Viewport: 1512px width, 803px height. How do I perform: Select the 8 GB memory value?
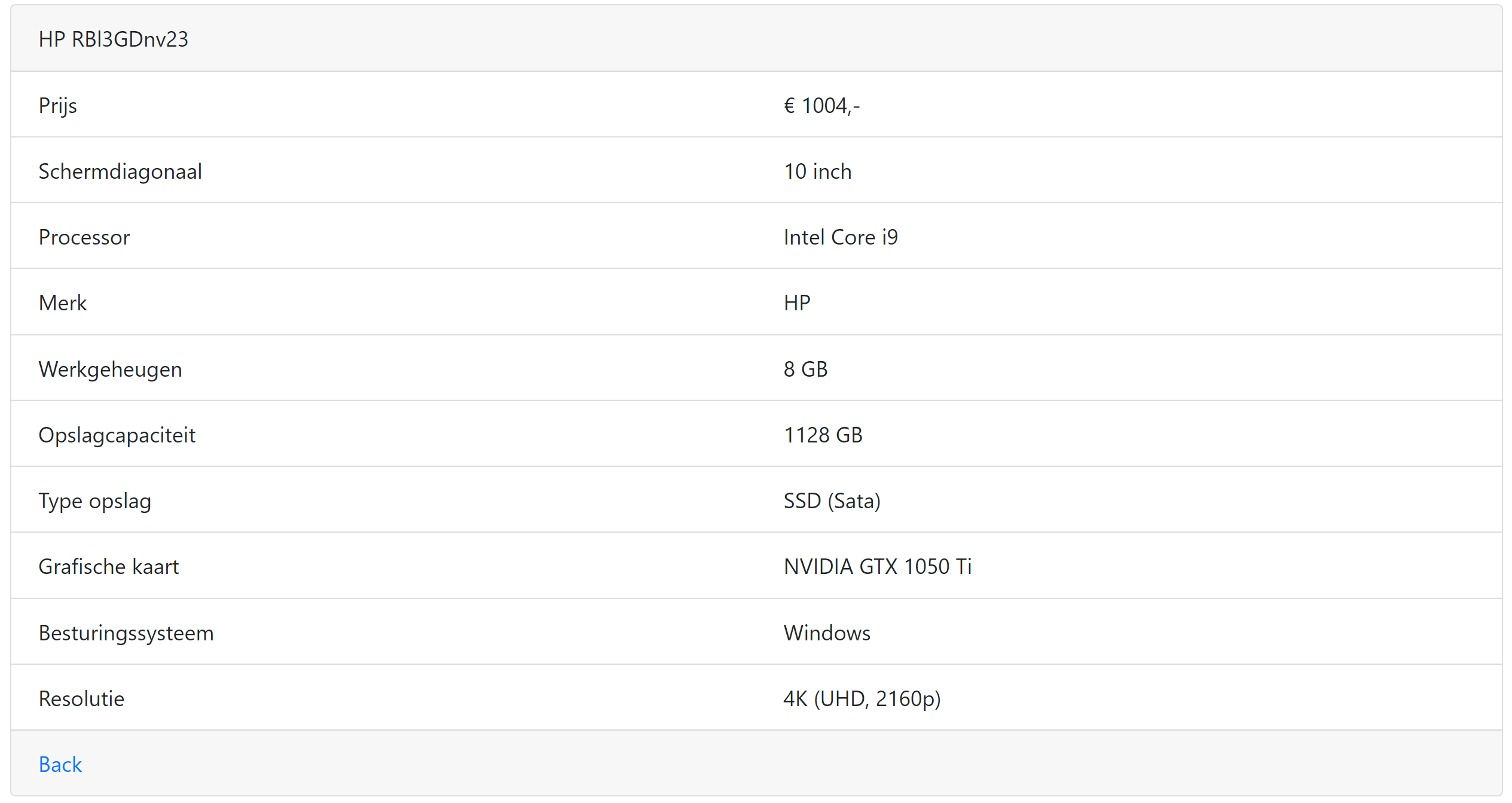pos(805,370)
